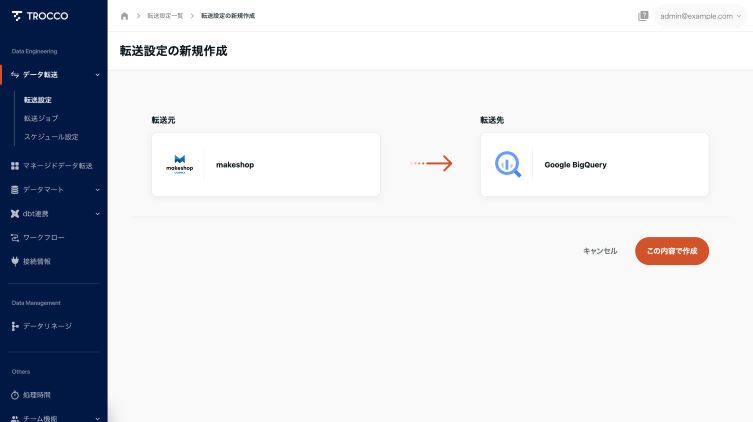753x422 pixels.
Task: Click the home icon in the breadcrumb
Action: (124, 16)
